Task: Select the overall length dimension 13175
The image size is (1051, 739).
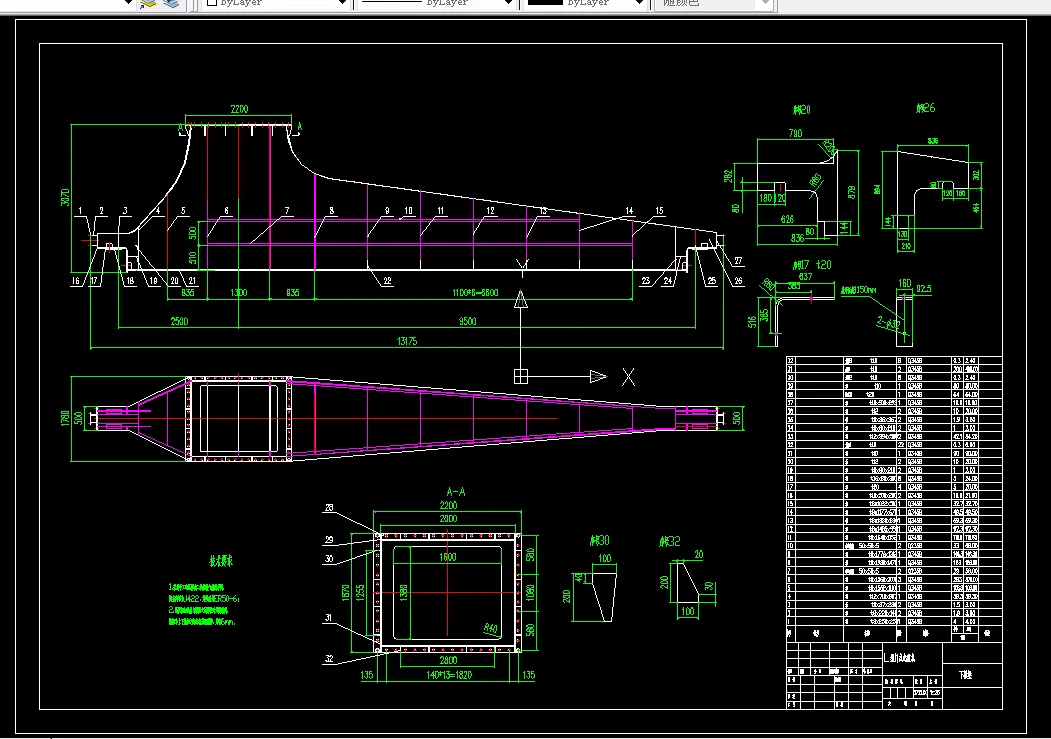Action: tap(407, 341)
